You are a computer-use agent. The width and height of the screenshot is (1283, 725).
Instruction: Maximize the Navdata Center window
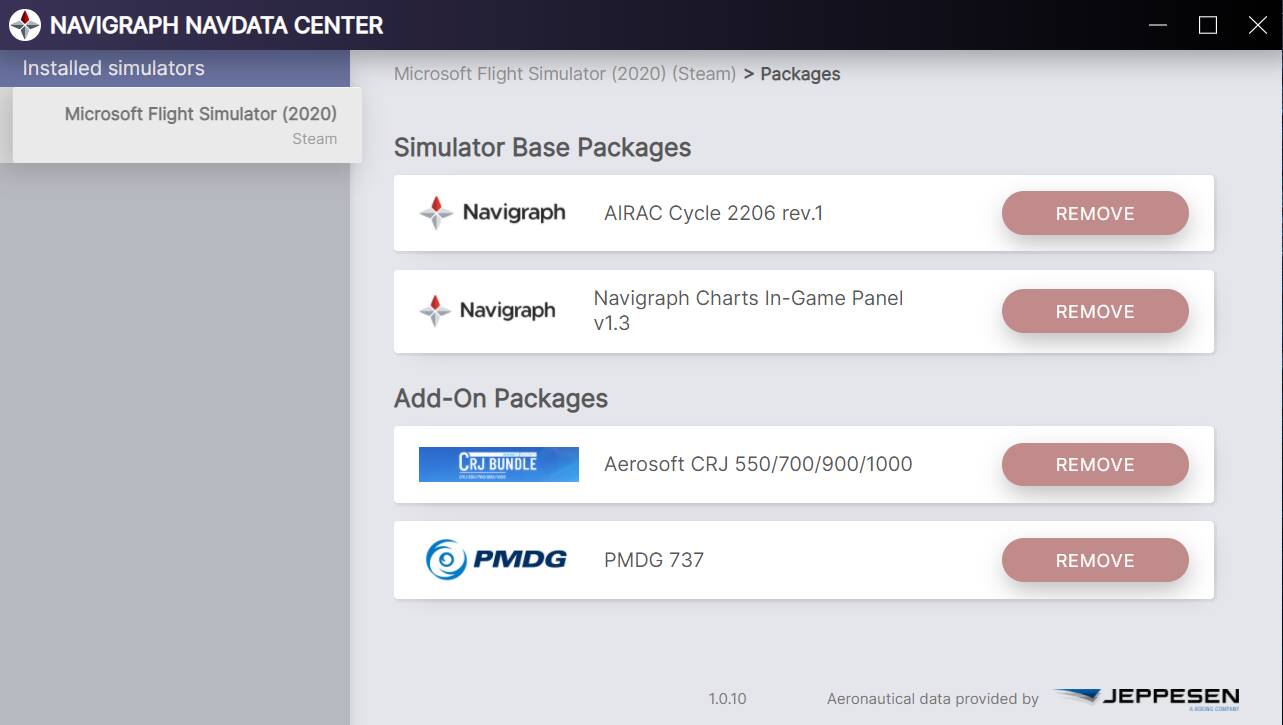tap(1208, 25)
